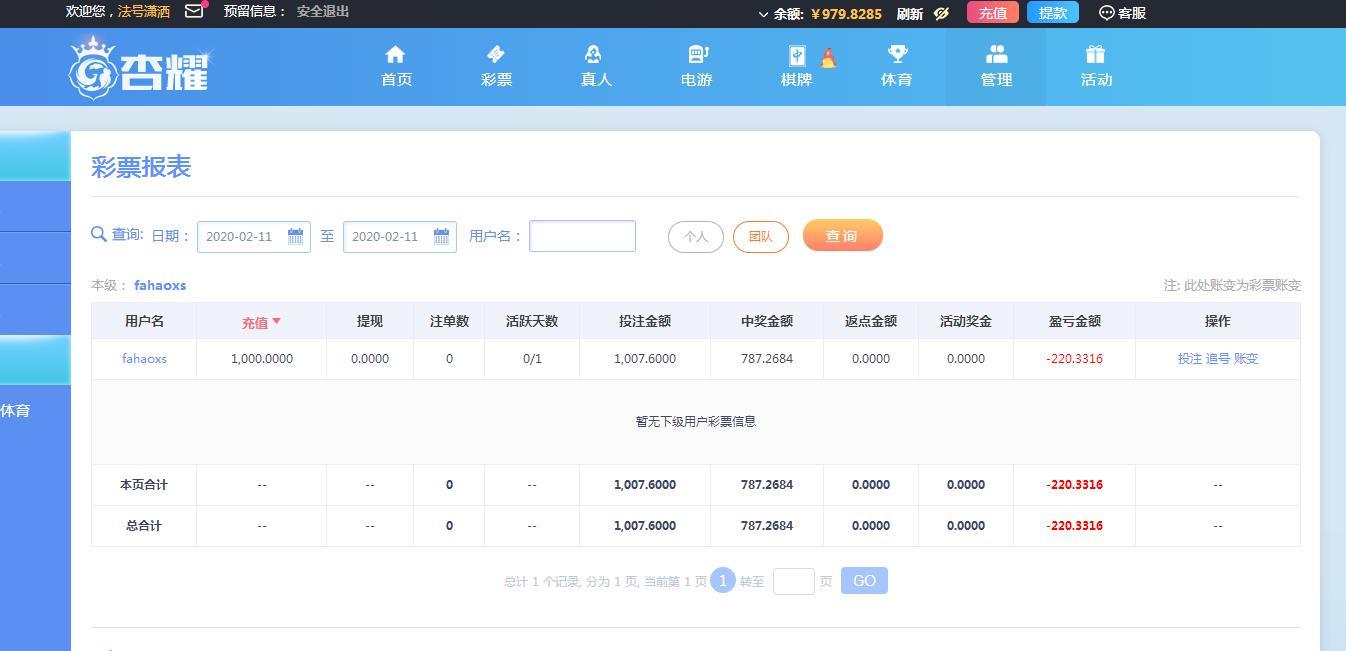This screenshot has width=1346, height=651.
Task: Click page number 1 in pagination
Action: [x=723, y=580]
